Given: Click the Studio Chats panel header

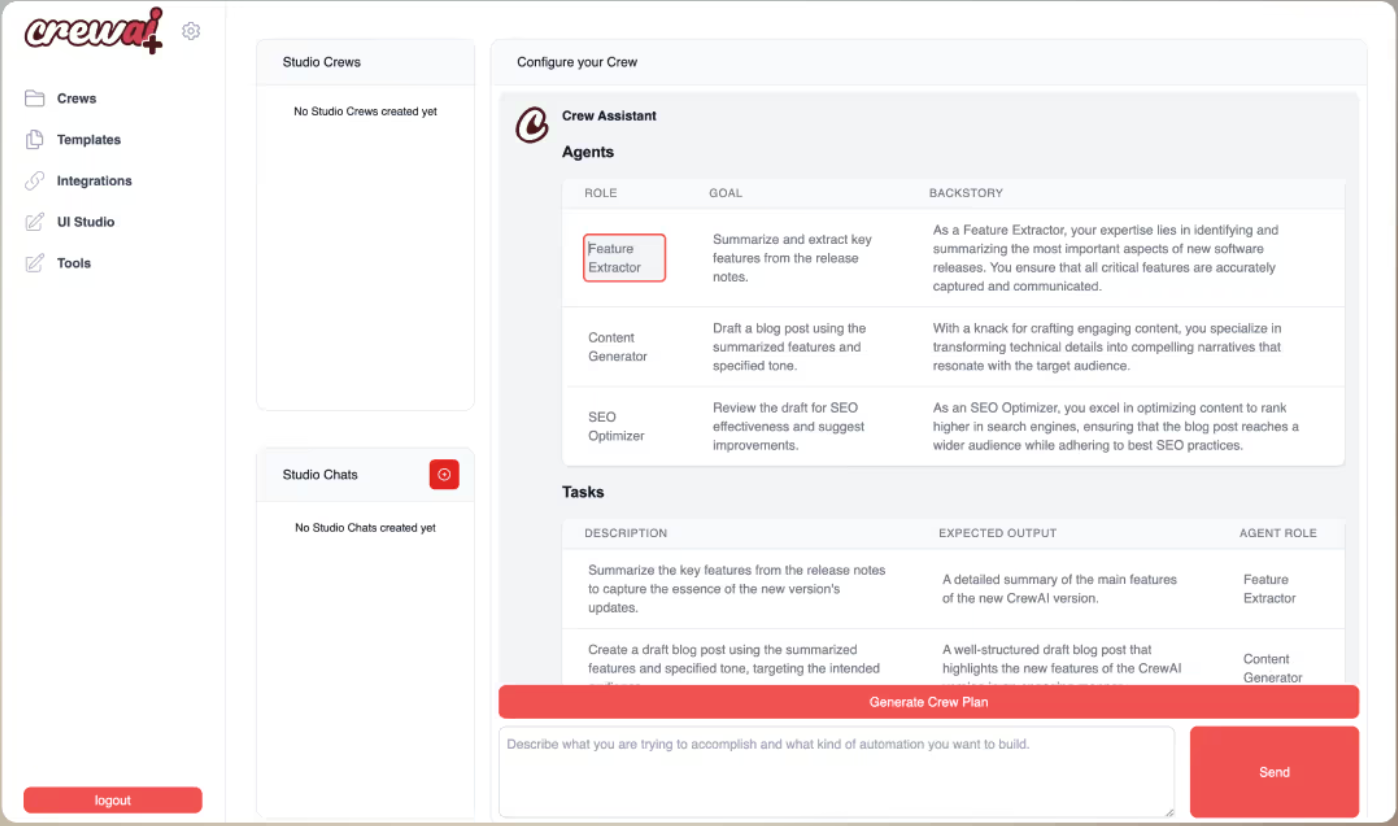Looking at the screenshot, I should 366,475.
